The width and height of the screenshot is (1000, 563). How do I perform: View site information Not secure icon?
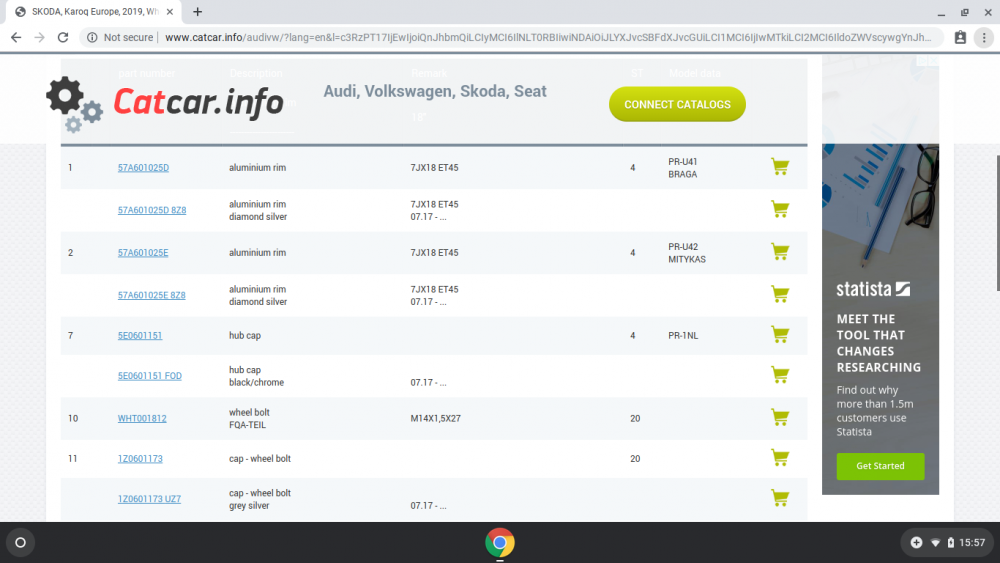(92, 38)
